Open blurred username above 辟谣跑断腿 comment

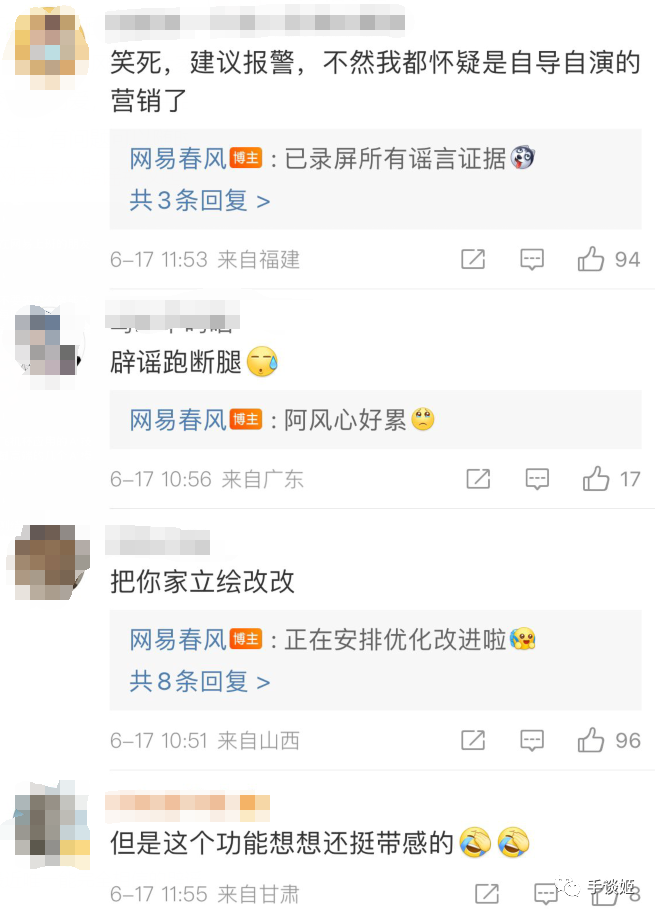coord(172,315)
